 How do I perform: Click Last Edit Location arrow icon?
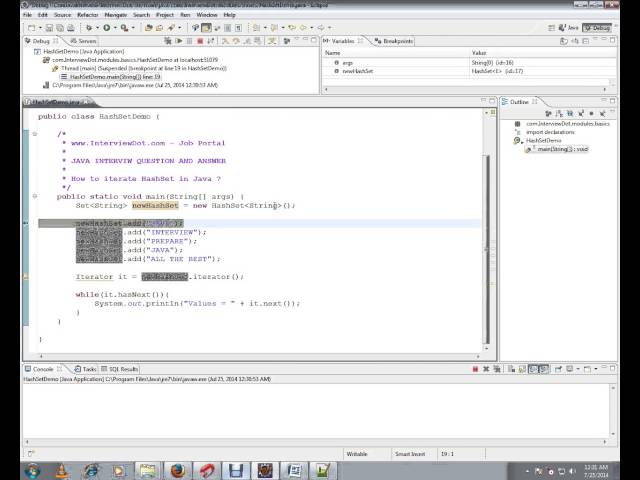tap(292, 28)
